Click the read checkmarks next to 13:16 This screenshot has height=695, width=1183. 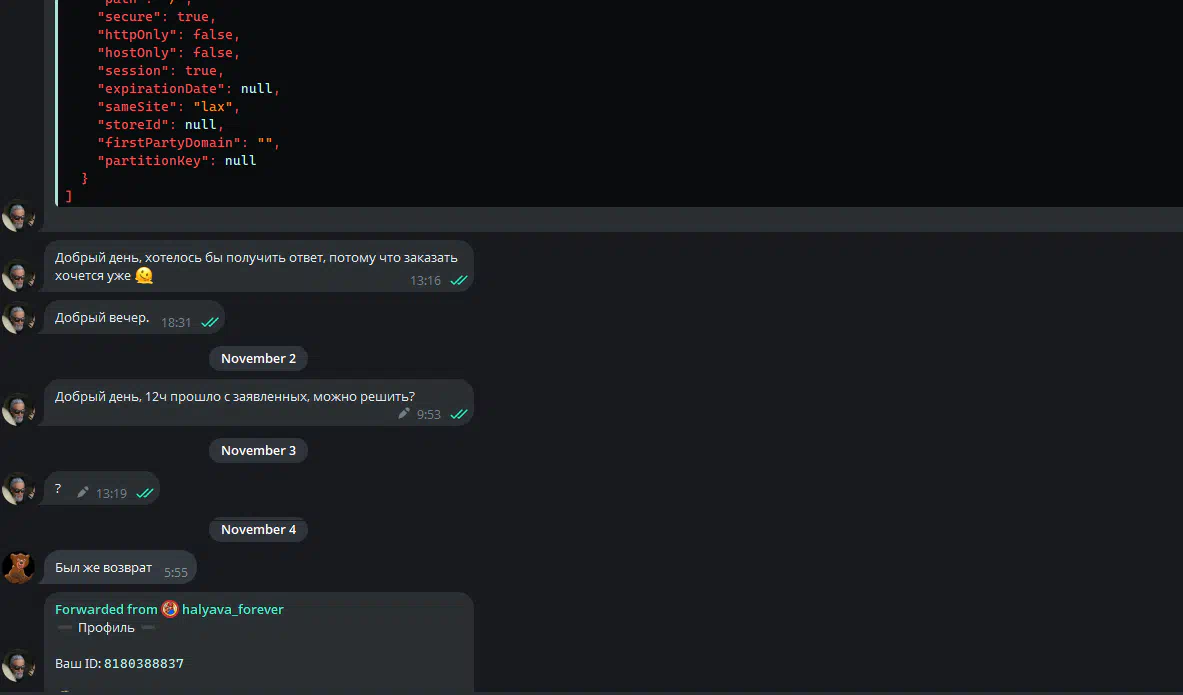click(459, 280)
